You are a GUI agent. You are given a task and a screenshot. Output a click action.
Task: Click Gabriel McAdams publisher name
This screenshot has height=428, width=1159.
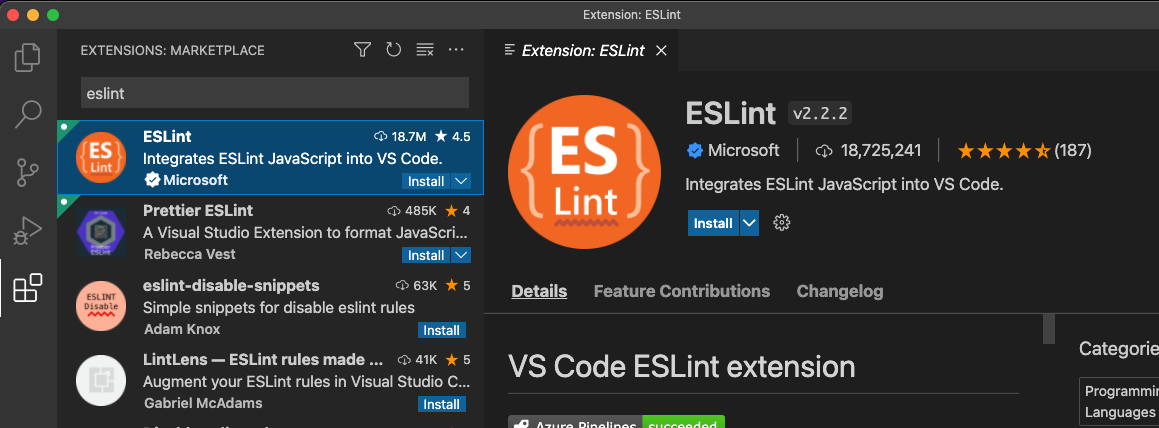(203, 404)
